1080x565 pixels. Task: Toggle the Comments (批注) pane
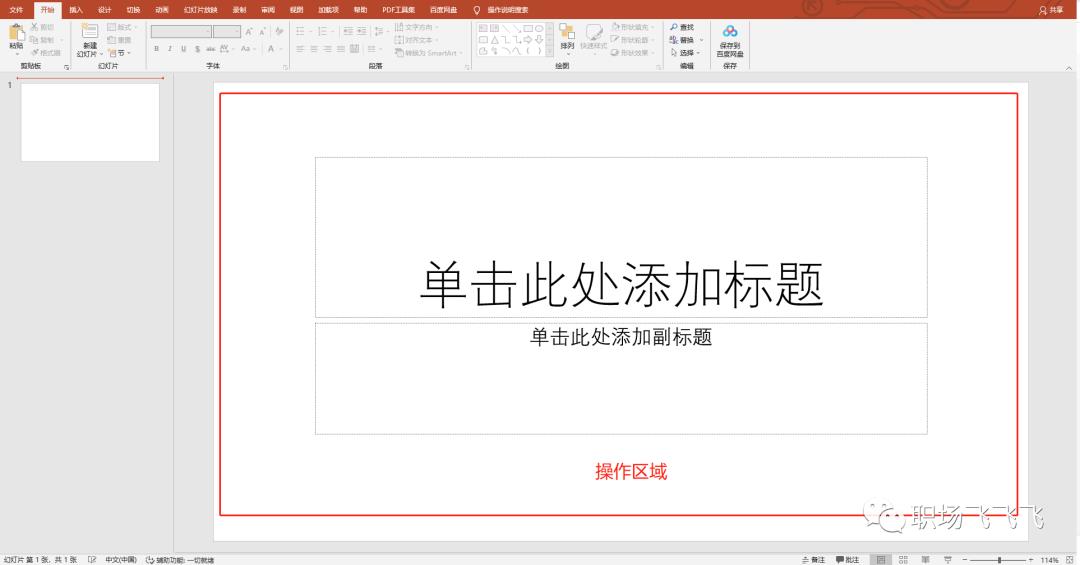(847, 559)
